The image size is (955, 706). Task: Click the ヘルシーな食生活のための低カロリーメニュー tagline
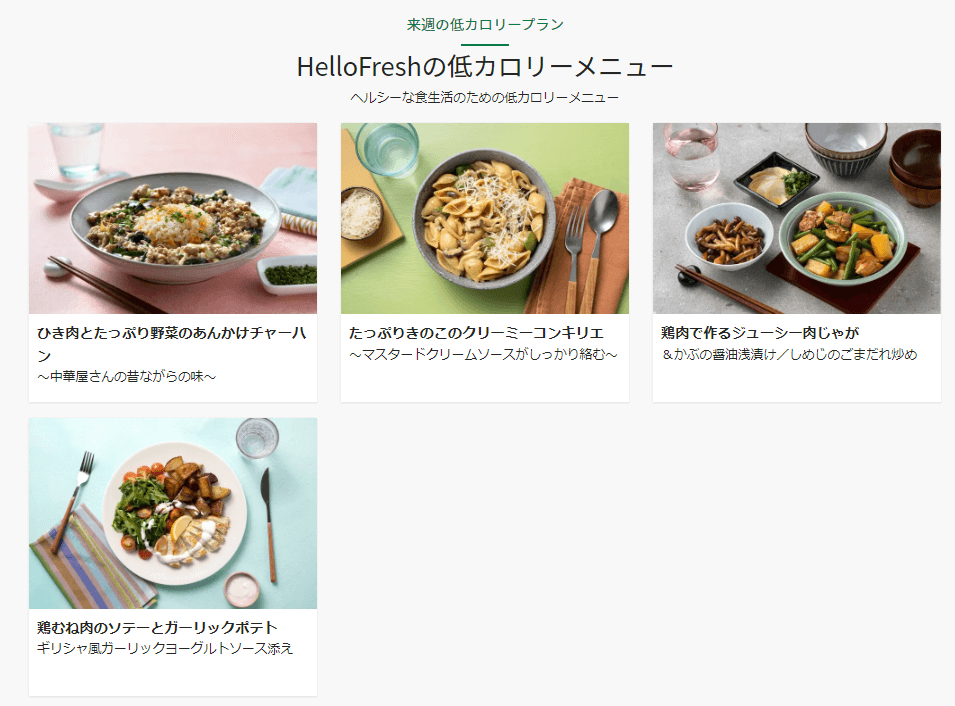[x=485, y=97]
